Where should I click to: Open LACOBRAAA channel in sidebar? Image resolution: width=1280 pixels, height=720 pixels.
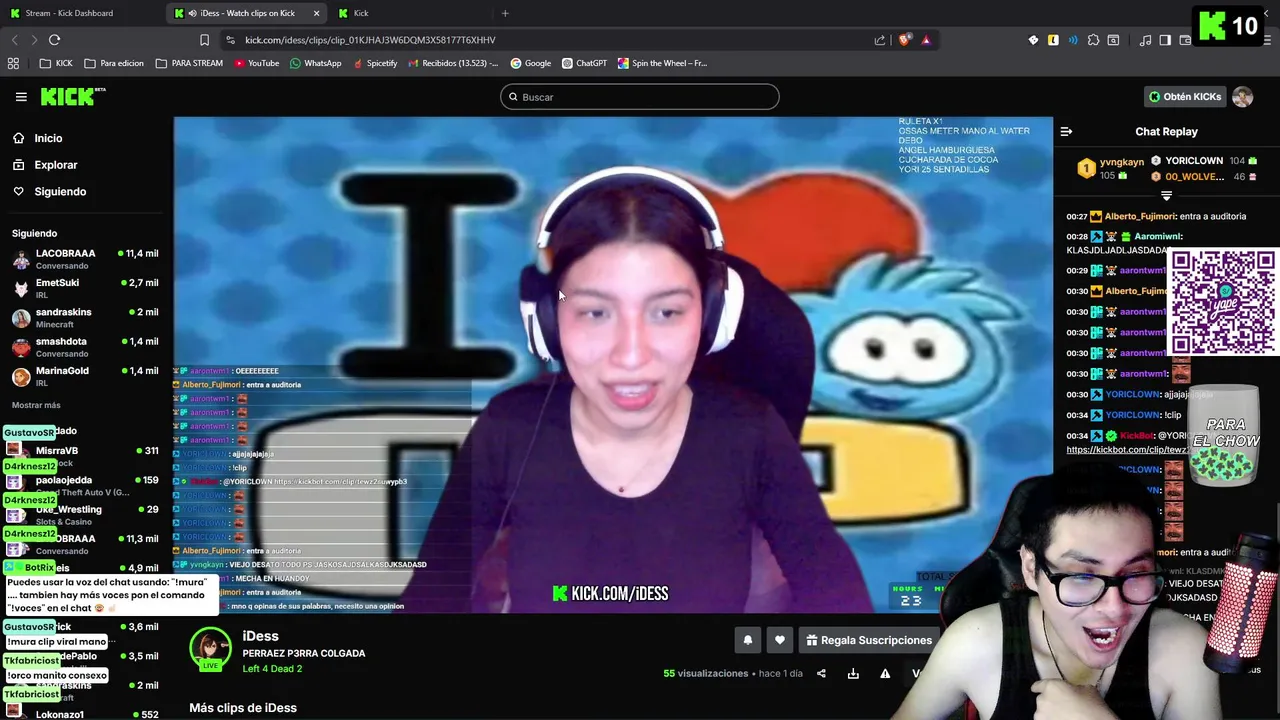(85, 259)
